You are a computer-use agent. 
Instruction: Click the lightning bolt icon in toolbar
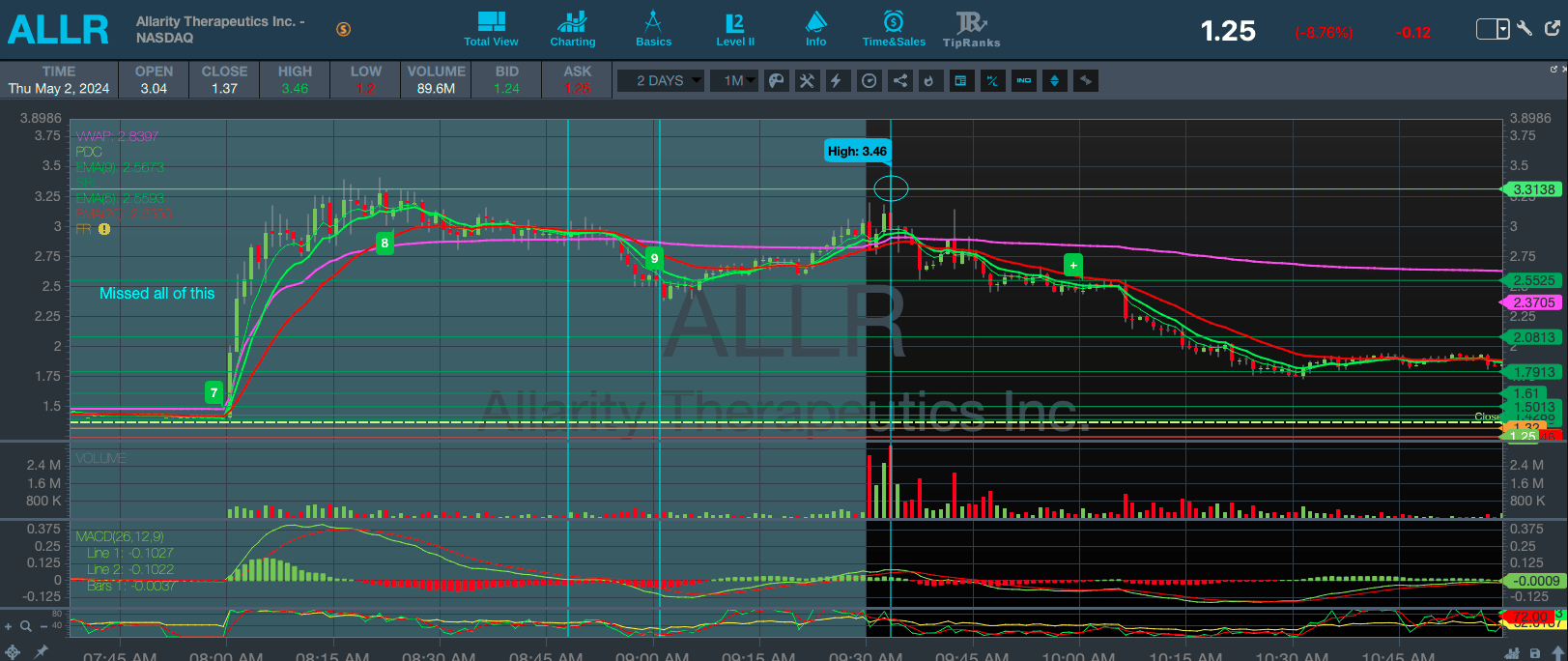coord(838,81)
